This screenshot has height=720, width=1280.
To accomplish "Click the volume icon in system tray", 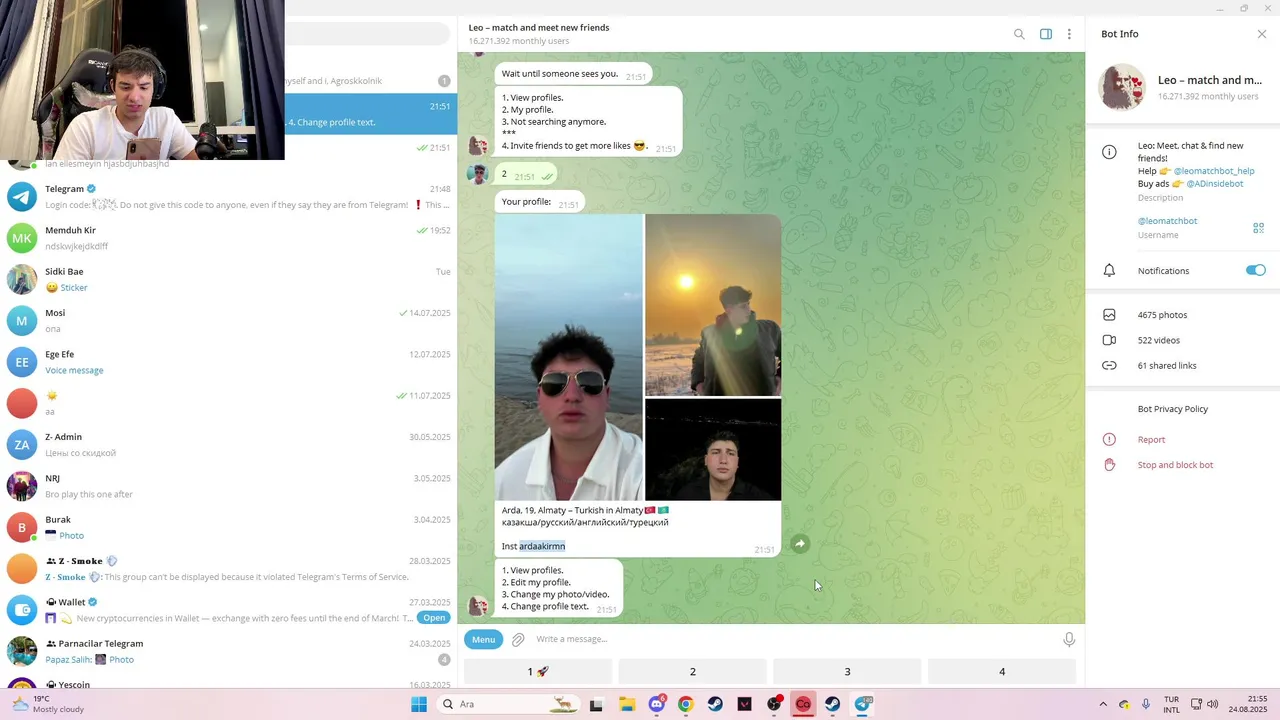I will tap(1212, 704).
